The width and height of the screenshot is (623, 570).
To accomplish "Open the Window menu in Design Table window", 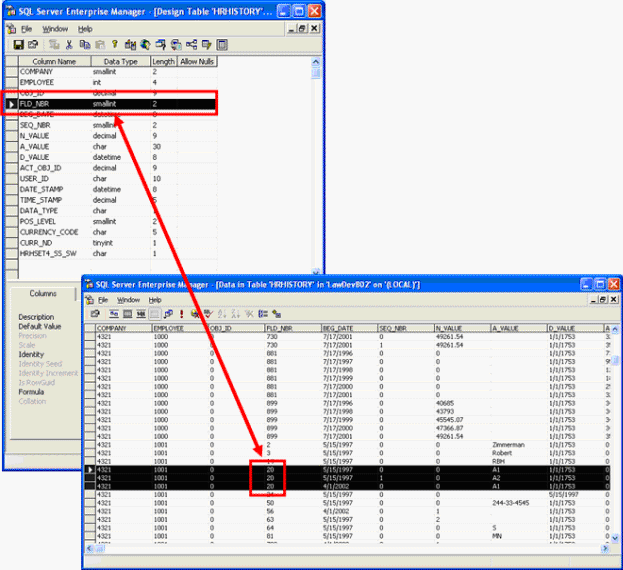I will tap(55, 29).
